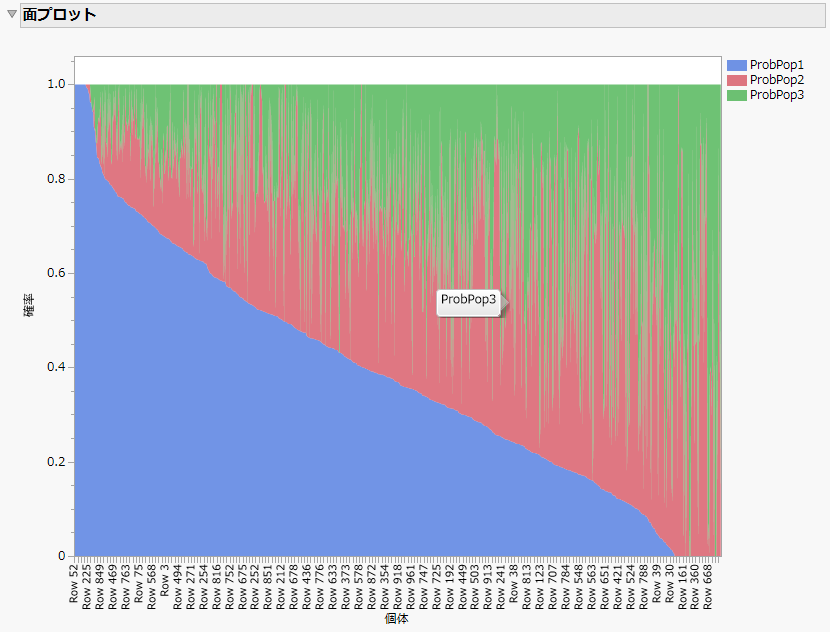Click the 0.6 y-axis tick label
Viewport: 830px width, 632px height.
[56, 273]
